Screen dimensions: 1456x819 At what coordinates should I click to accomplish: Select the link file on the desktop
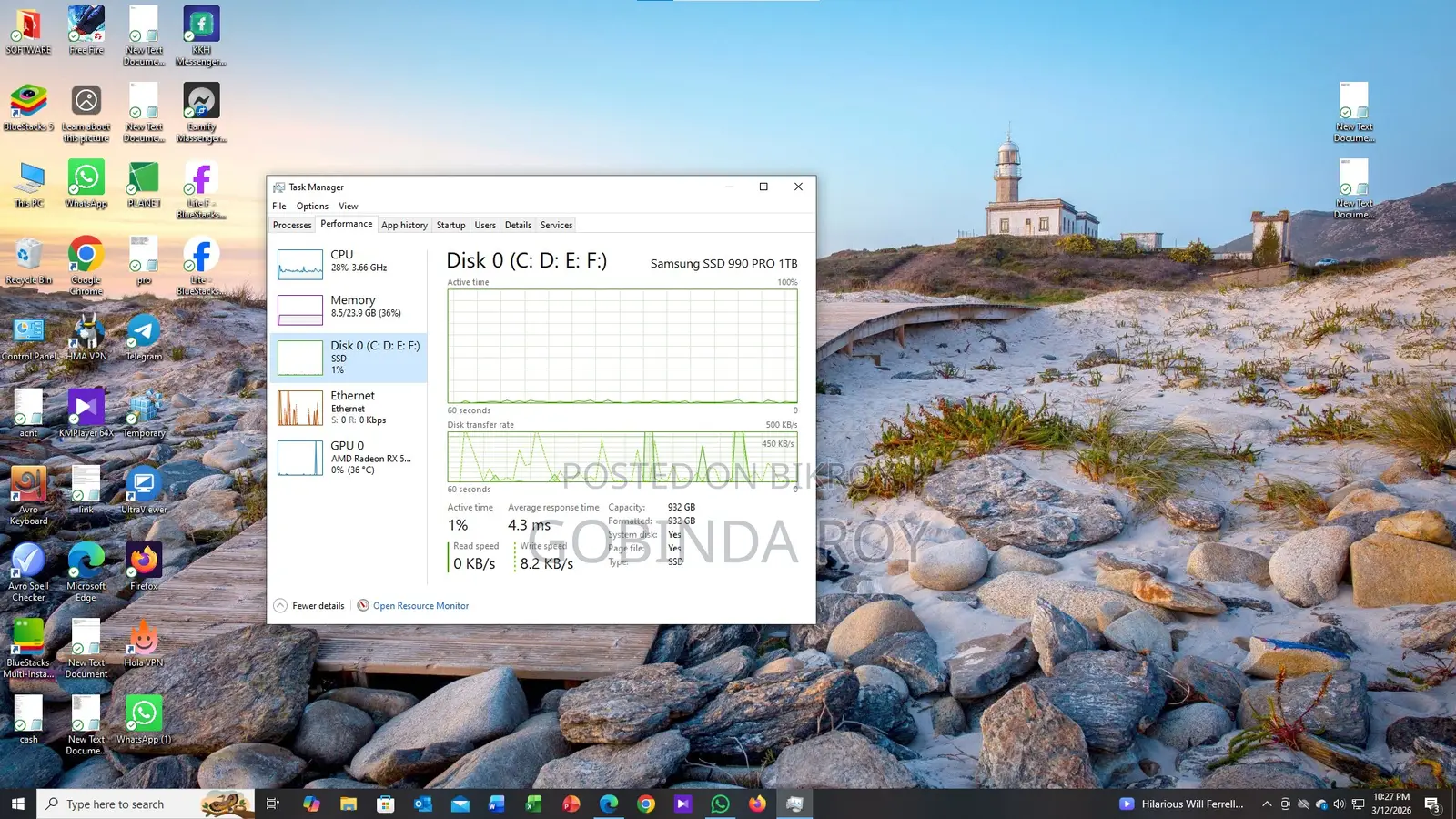(x=86, y=490)
